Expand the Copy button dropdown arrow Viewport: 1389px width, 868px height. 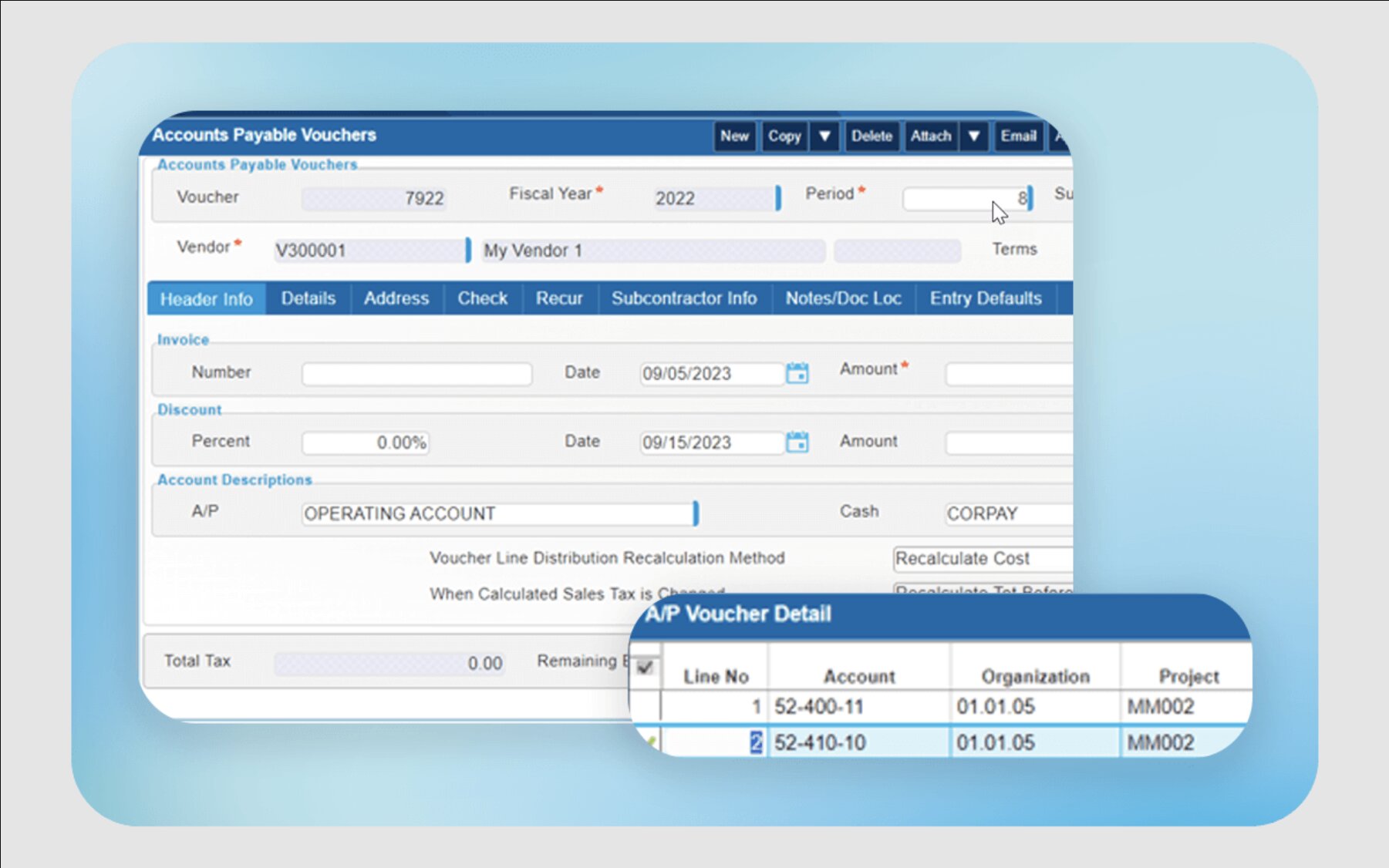[824, 136]
